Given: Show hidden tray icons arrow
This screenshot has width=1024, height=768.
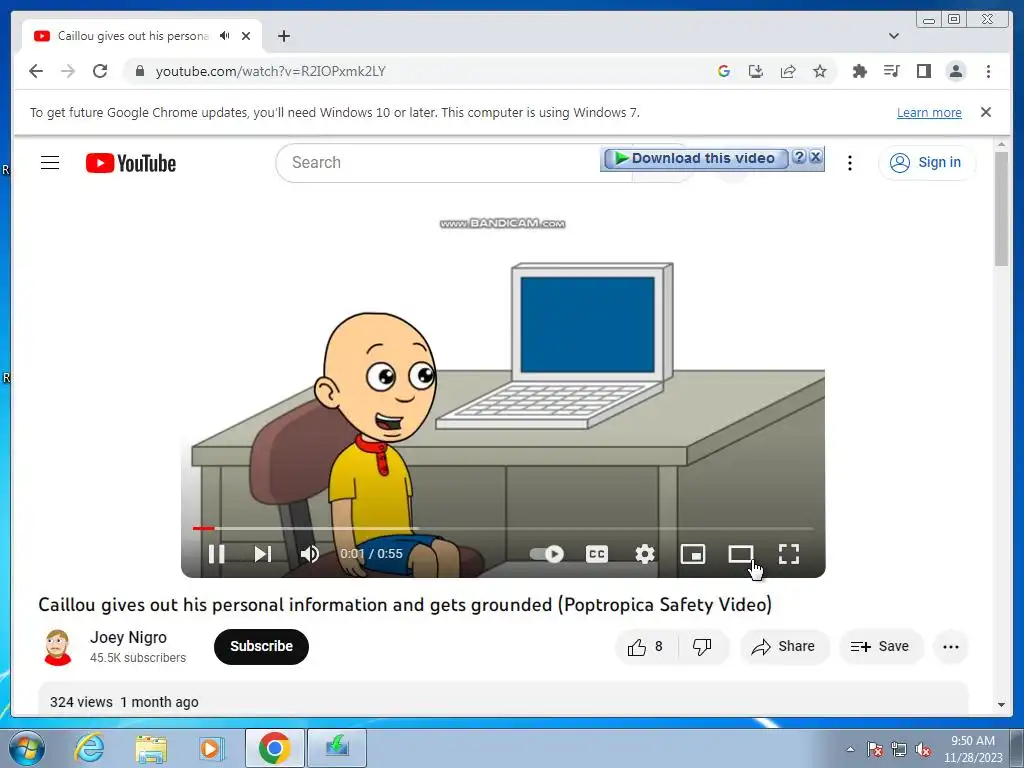Looking at the screenshot, I should point(850,749).
